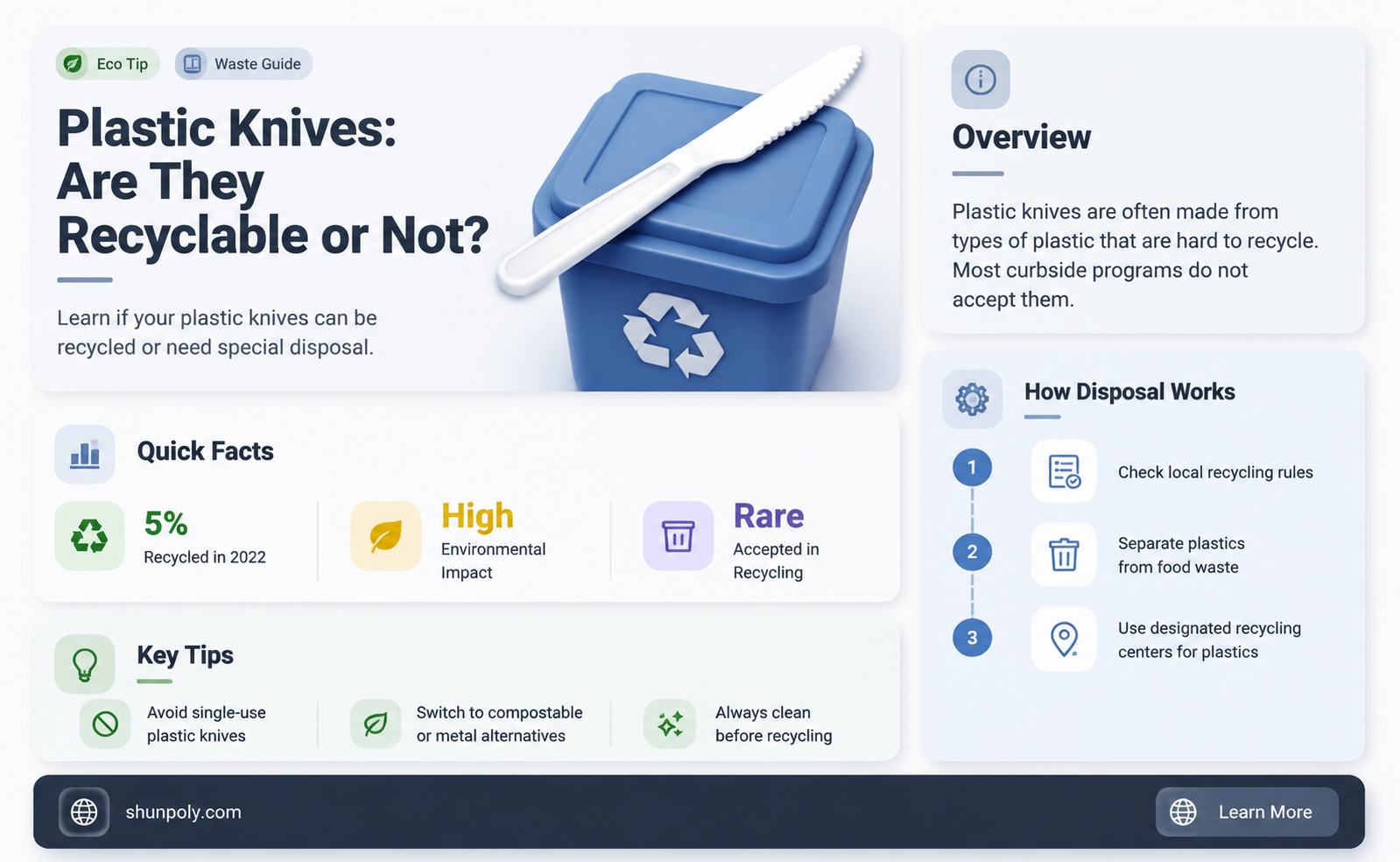Click the Always clean before recycling tip

(x=774, y=724)
